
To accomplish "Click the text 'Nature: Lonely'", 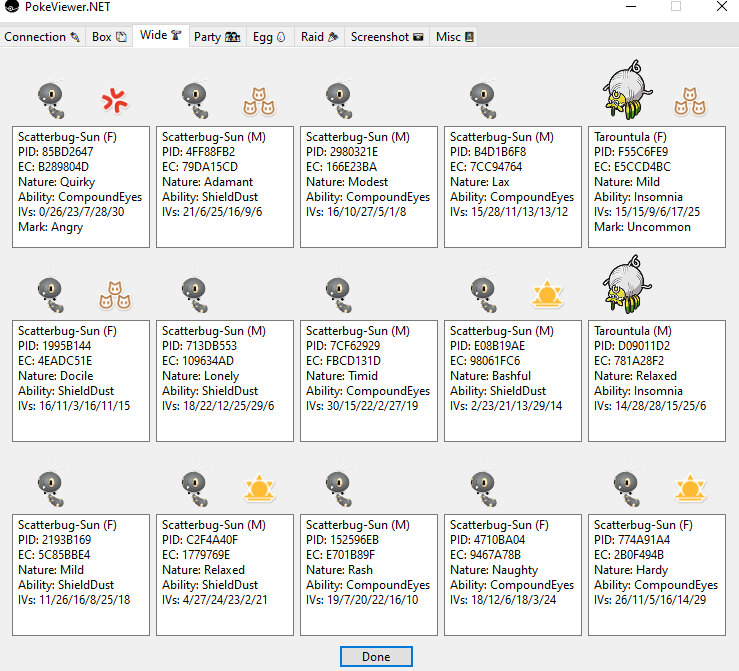I will point(200,376).
